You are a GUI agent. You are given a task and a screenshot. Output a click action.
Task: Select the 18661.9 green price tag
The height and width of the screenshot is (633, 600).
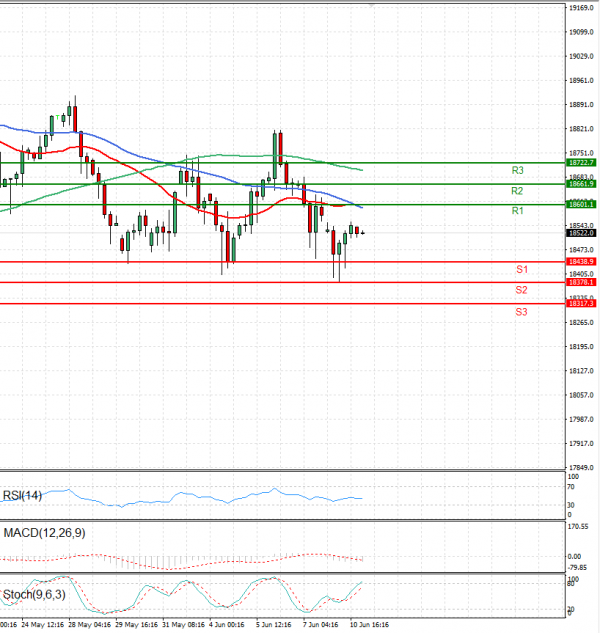[x=581, y=184]
